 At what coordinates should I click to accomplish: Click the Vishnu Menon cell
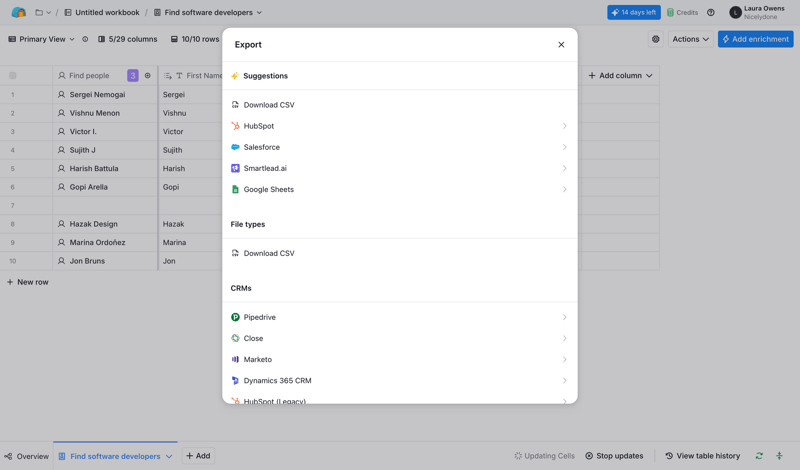105,113
